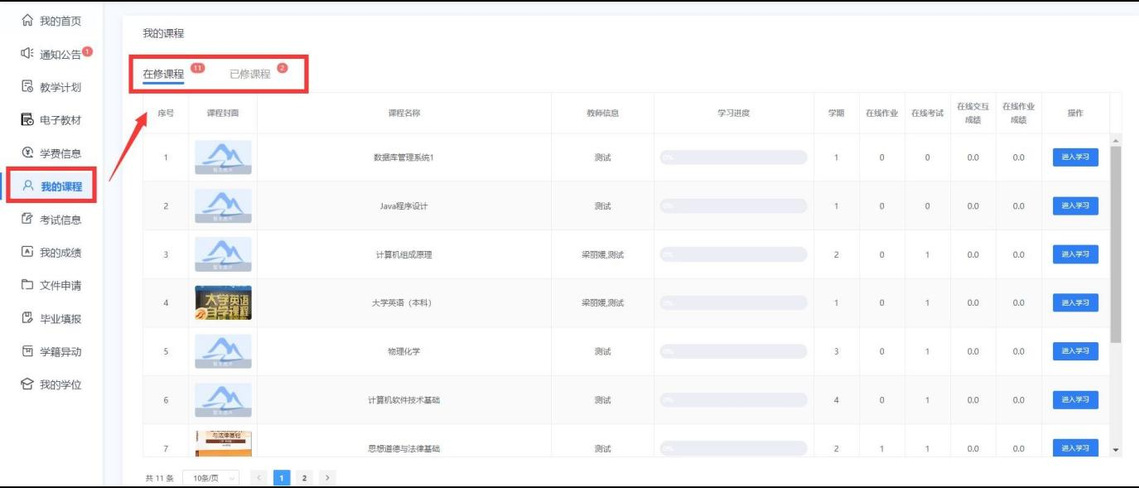This screenshot has width=1139, height=488.
Task: Click the table scrollbar down arrow
Action: [1116, 450]
